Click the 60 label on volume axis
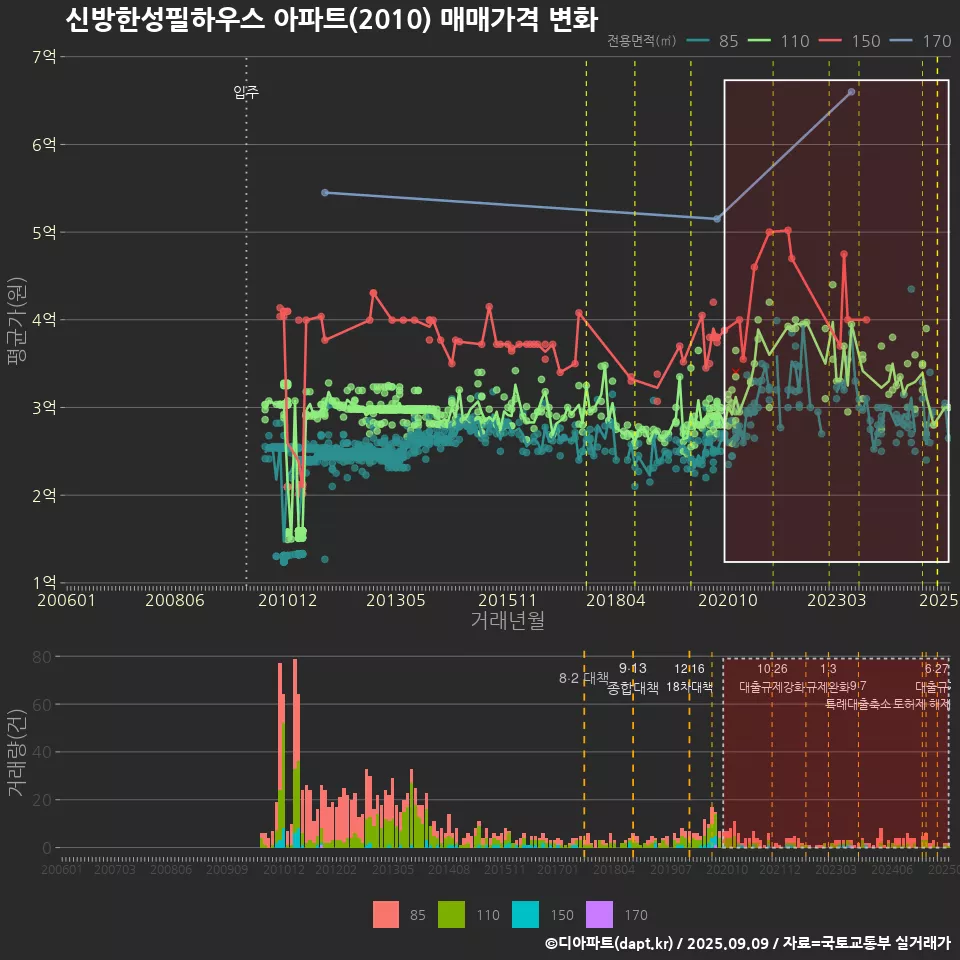This screenshot has width=960, height=960. coord(42,705)
